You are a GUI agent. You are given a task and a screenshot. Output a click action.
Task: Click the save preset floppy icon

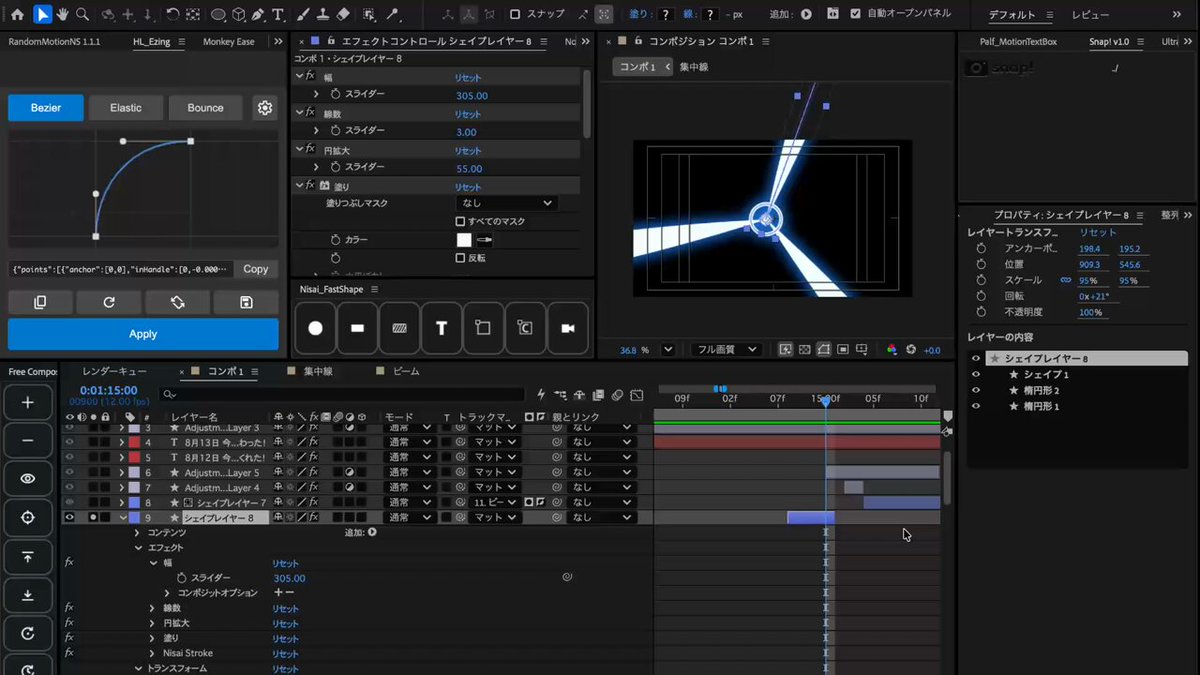(246, 302)
